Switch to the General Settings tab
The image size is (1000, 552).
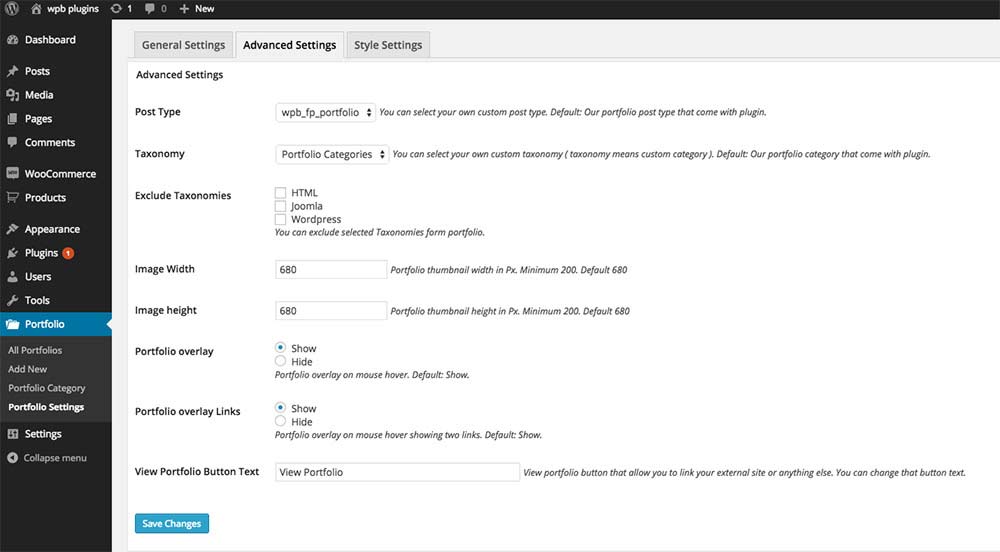(x=183, y=45)
